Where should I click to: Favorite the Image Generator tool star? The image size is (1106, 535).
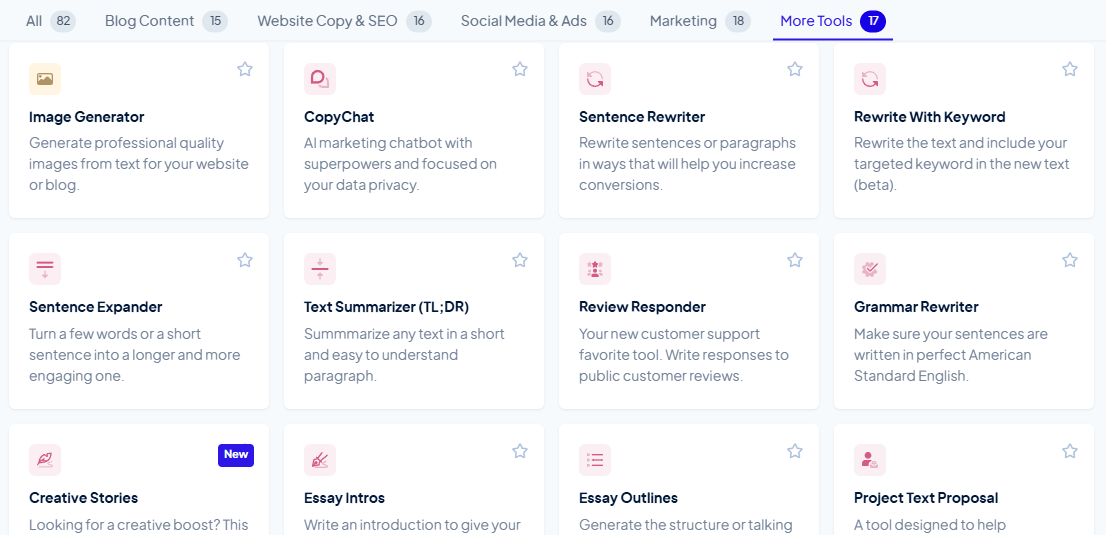click(x=245, y=69)
